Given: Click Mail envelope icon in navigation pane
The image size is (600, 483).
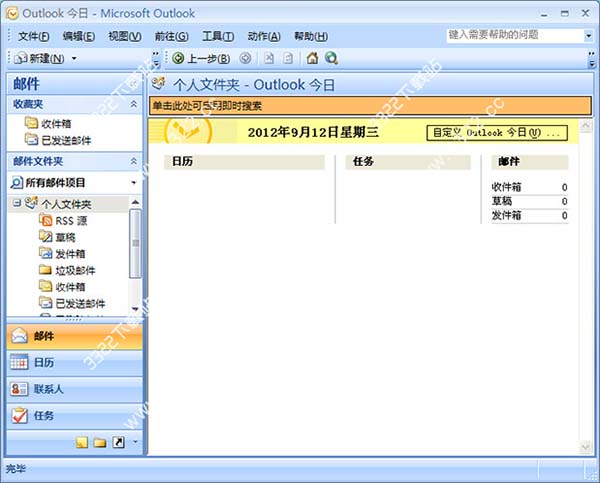Looking at the screenshot, I should pyautogui.click(x=19, y=336).
